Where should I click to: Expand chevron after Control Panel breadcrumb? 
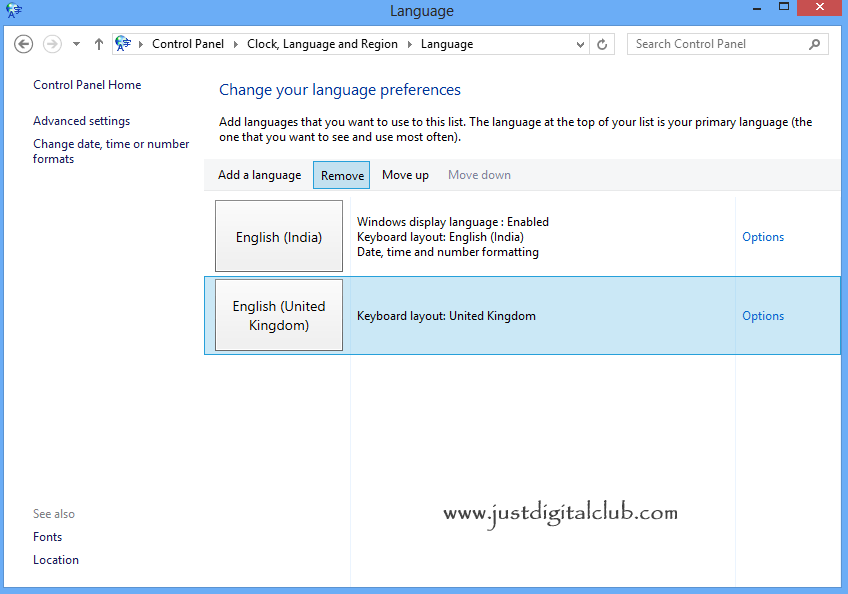tap(236, 44)
